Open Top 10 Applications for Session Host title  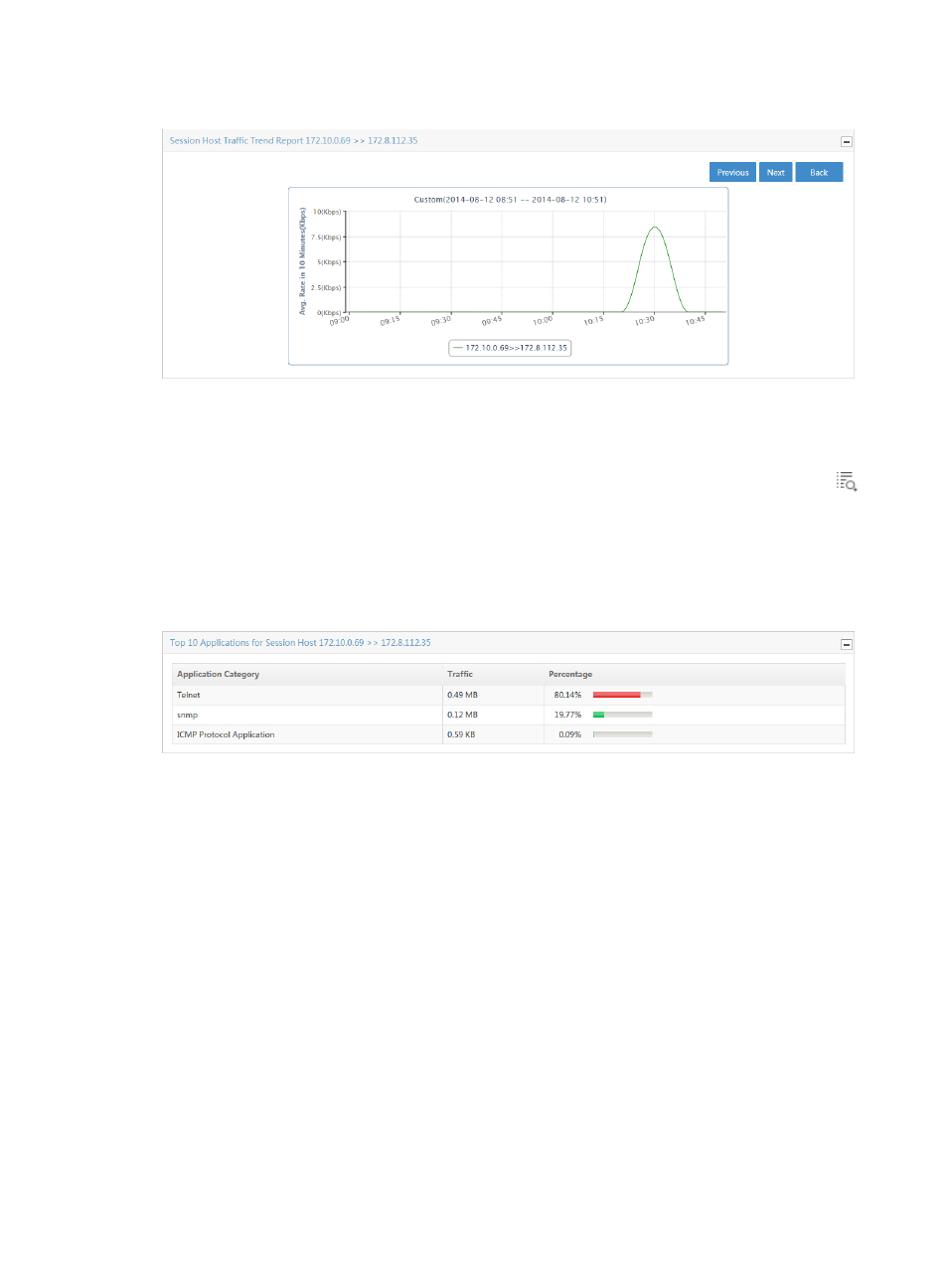tap(300, 643)
